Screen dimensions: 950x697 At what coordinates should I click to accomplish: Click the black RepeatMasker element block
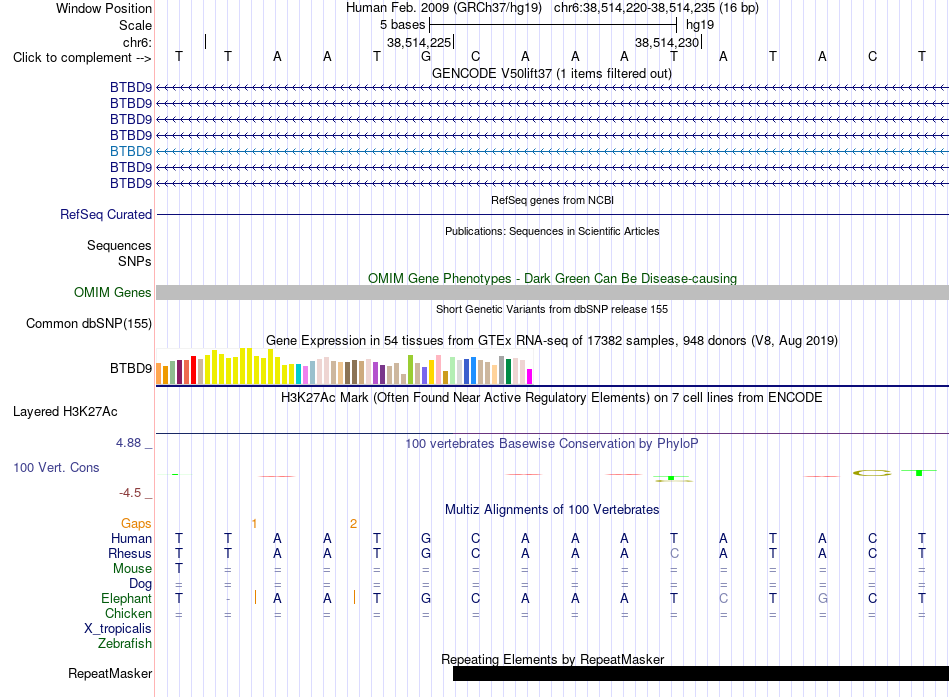[701, 673]
